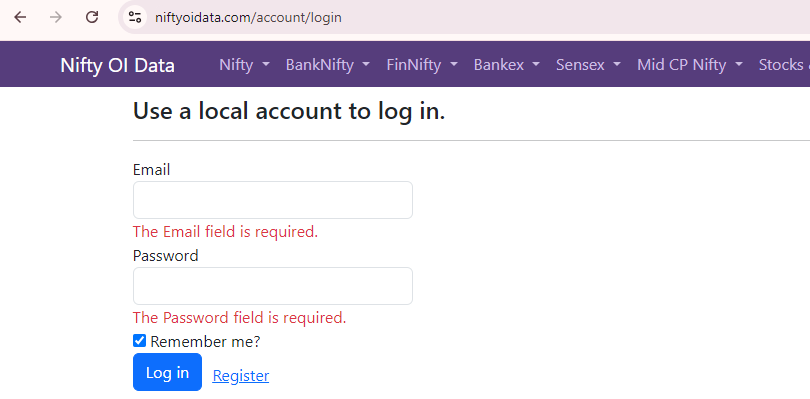
Task: Click inside the Email input field
Action: click(273, 200)
